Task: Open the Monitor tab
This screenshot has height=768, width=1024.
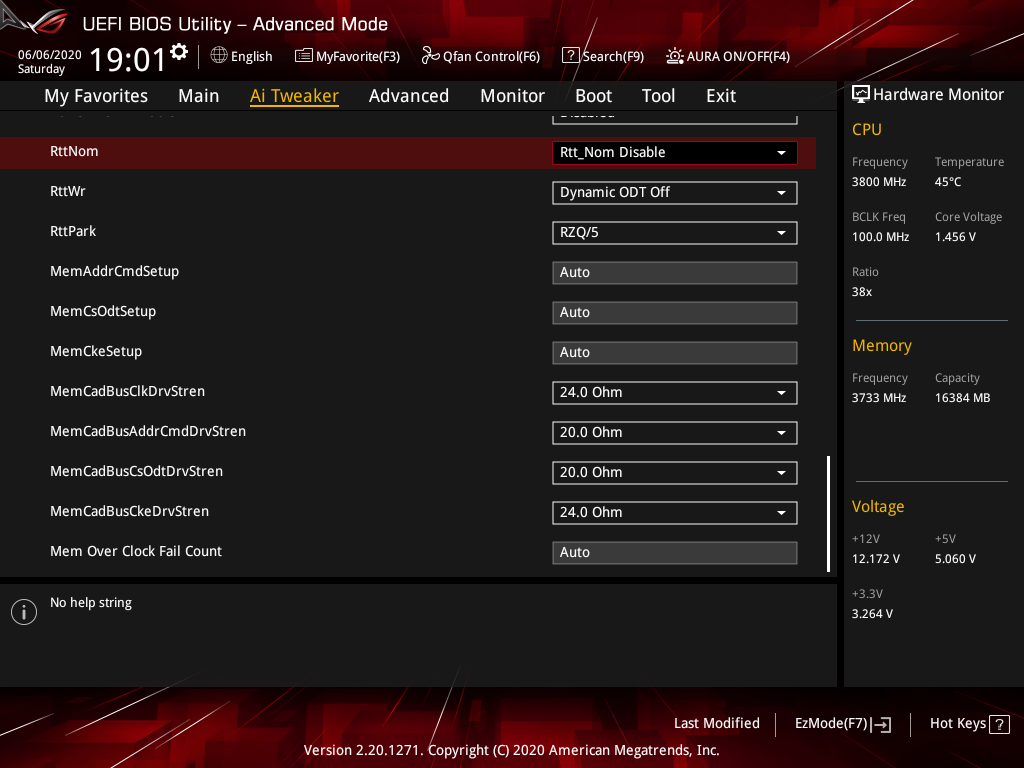Action: point(512,96)
